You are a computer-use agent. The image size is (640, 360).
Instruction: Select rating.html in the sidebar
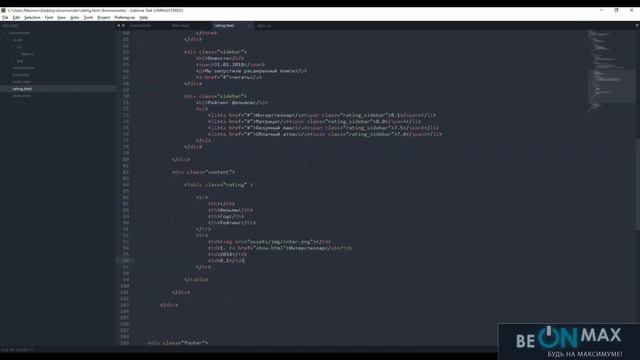pyautogui.click(x=22, y=89)
